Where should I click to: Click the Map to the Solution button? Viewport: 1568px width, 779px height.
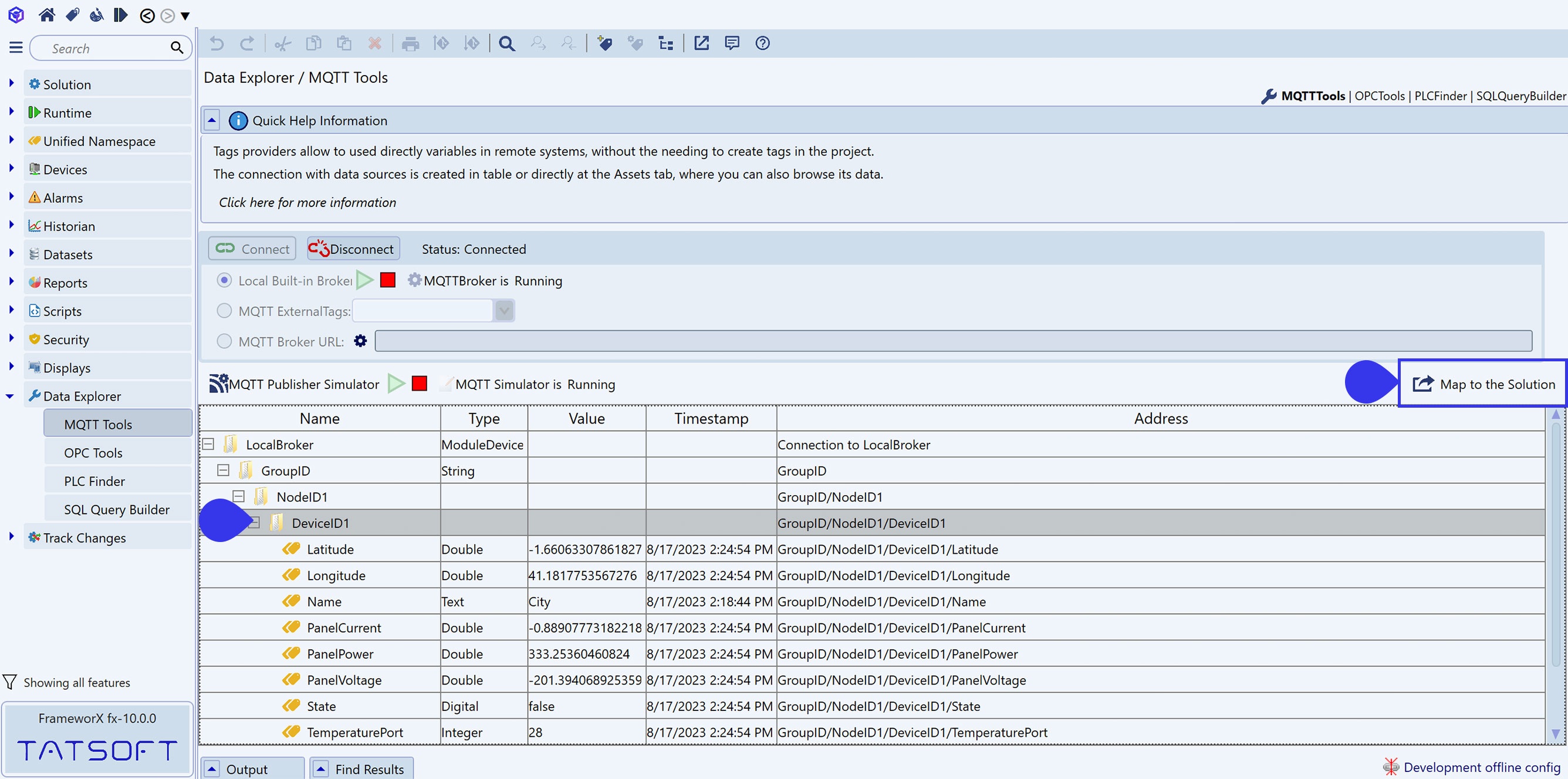pos(1483,384)
